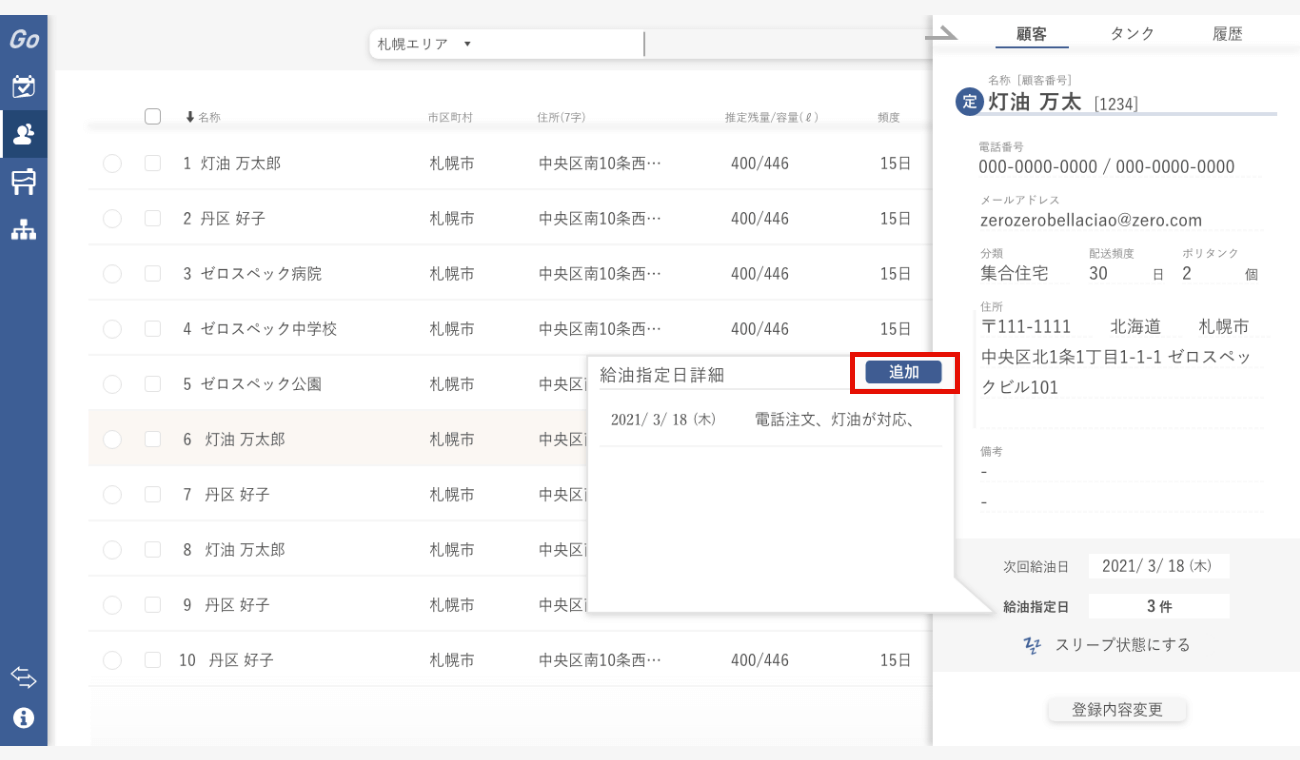The width and height of the screenshot is (1300, 760).
Task: Check the box for row 2 丹区 好子
Action: [x=153, y=218]
